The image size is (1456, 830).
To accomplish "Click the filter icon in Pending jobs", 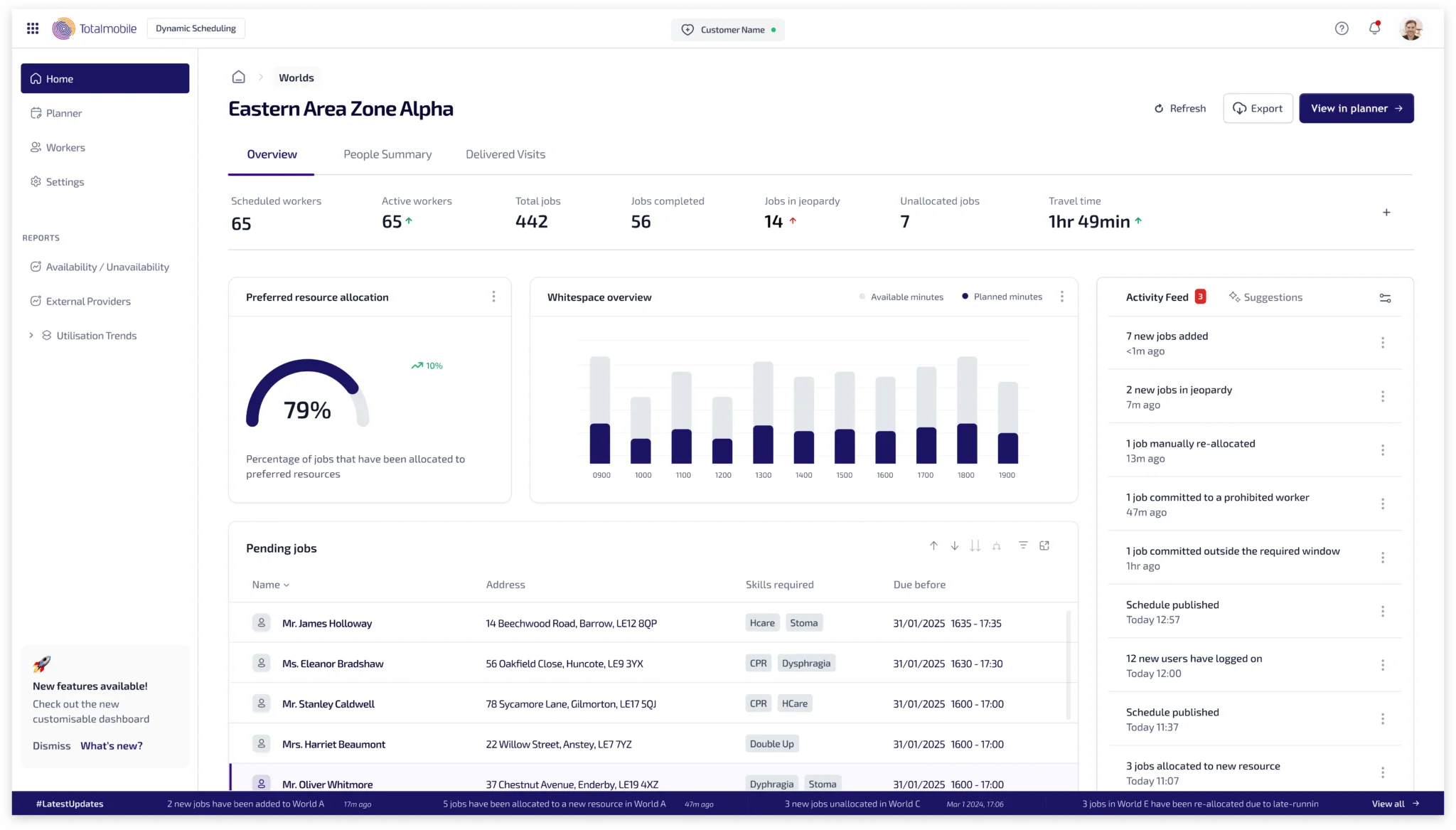I will (1023, 546).
